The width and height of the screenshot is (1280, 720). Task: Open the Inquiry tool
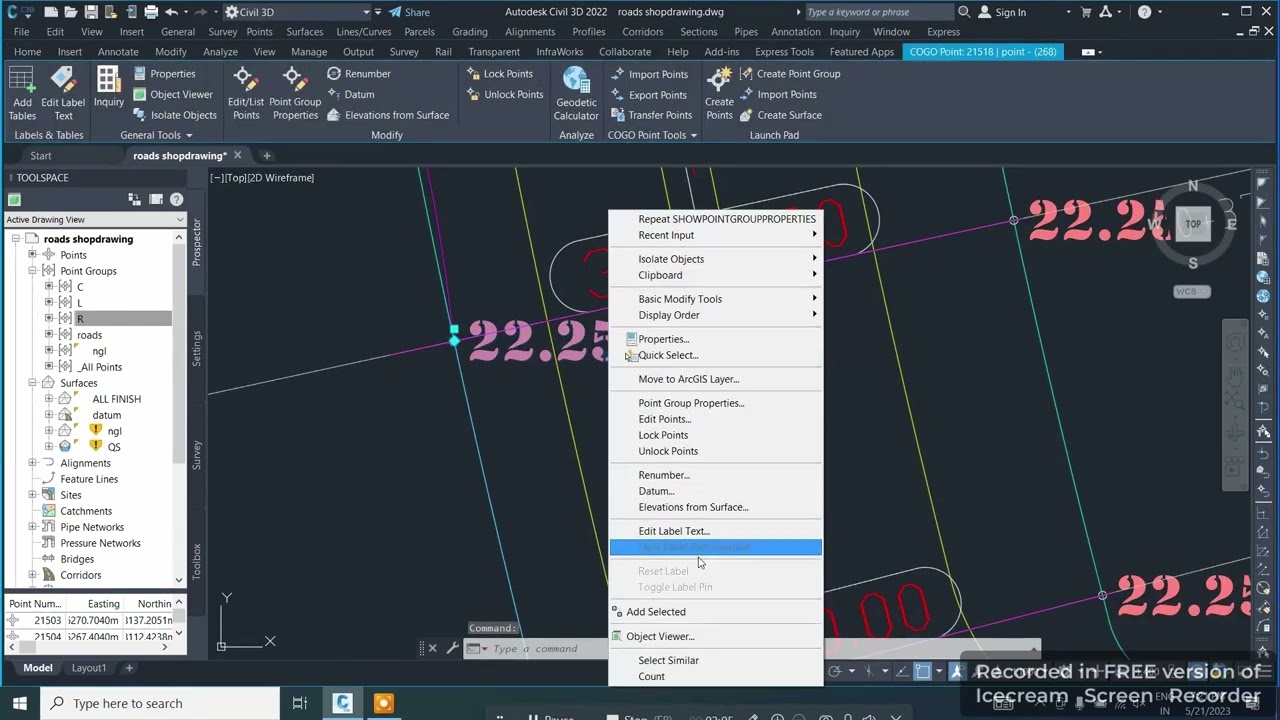(x=108, y=88)
